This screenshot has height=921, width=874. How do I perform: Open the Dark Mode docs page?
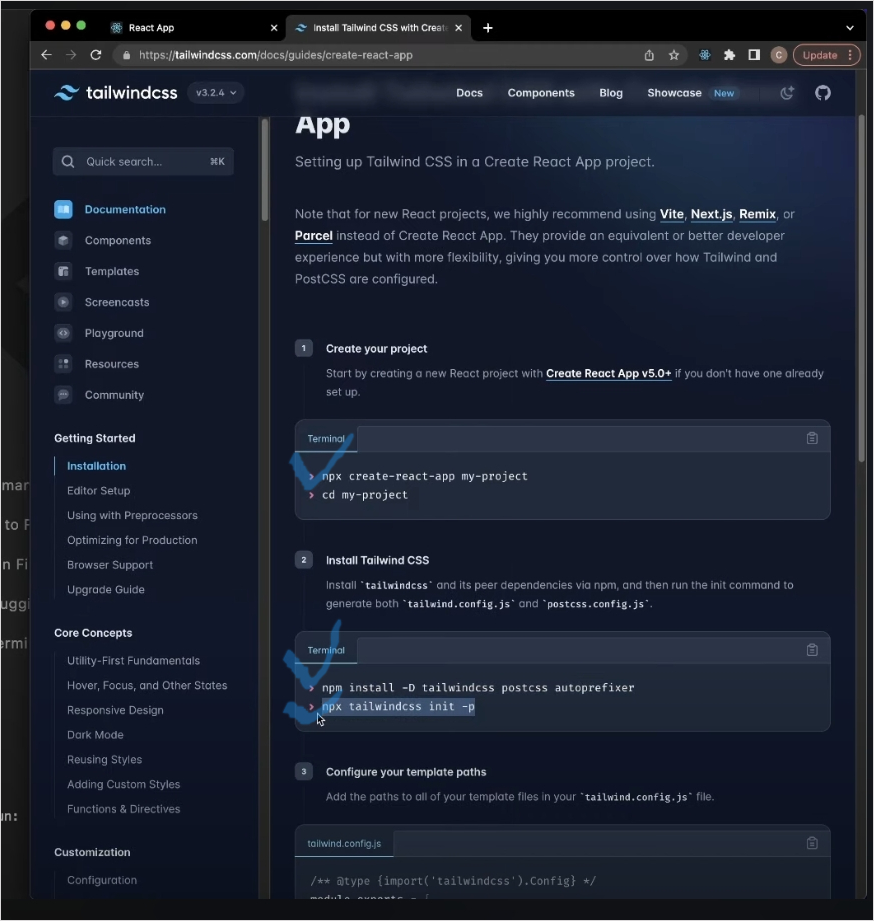[x=95, y=735]
